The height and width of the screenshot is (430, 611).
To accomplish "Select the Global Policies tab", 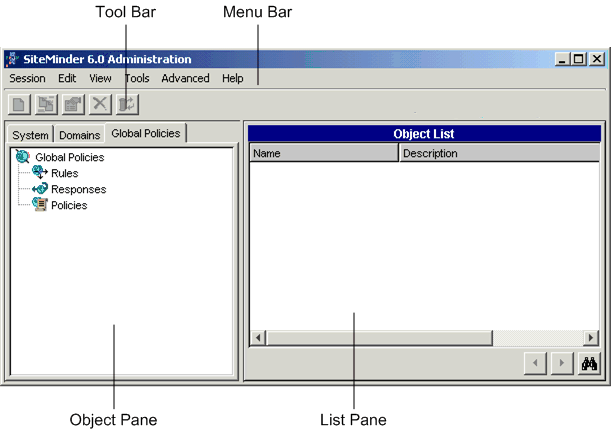I will coord(146,133).
